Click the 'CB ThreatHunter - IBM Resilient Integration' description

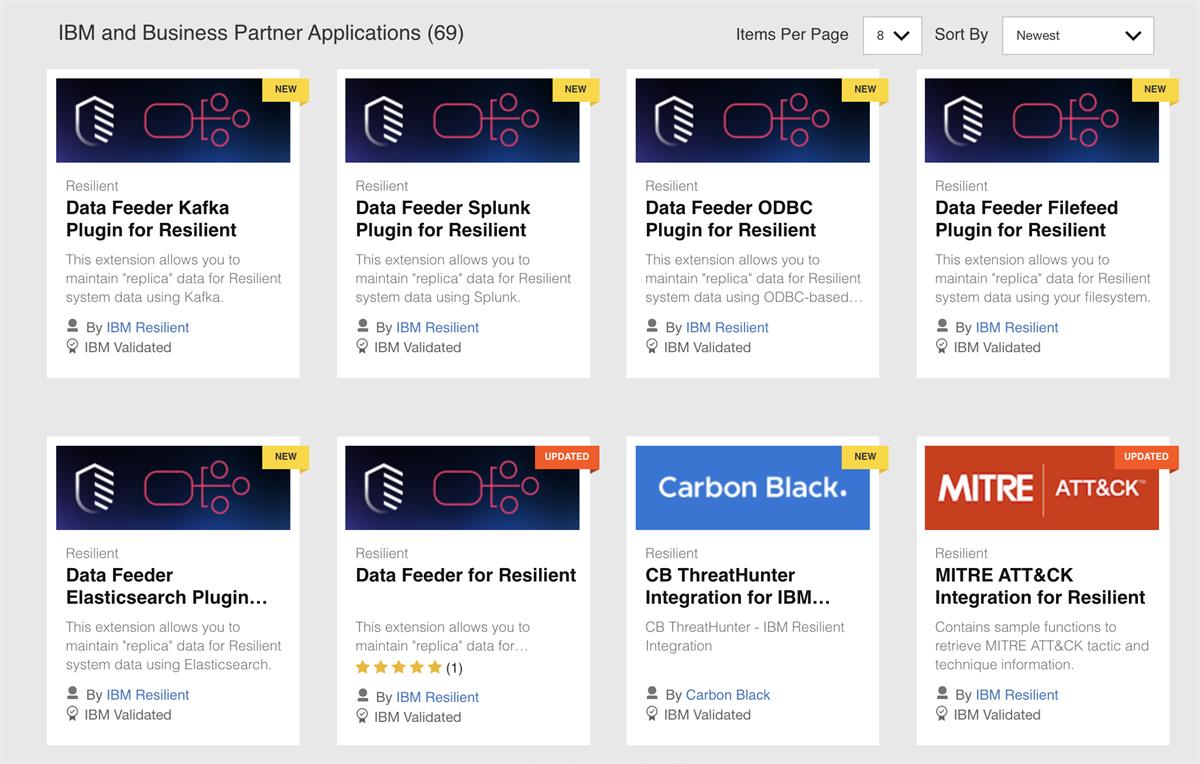pos(745,636)
